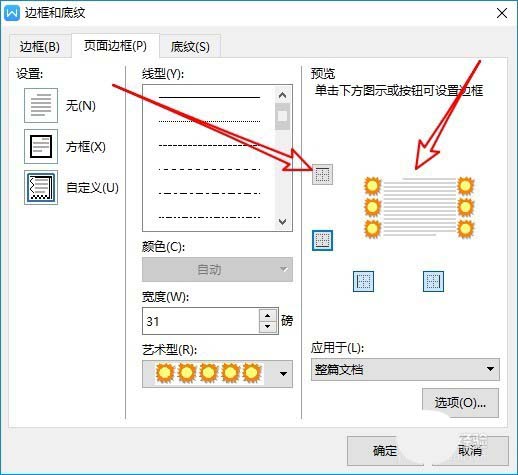Click the 方框(X) label text
This screenshot has height=475, width=518.
(x=86, y=147)
